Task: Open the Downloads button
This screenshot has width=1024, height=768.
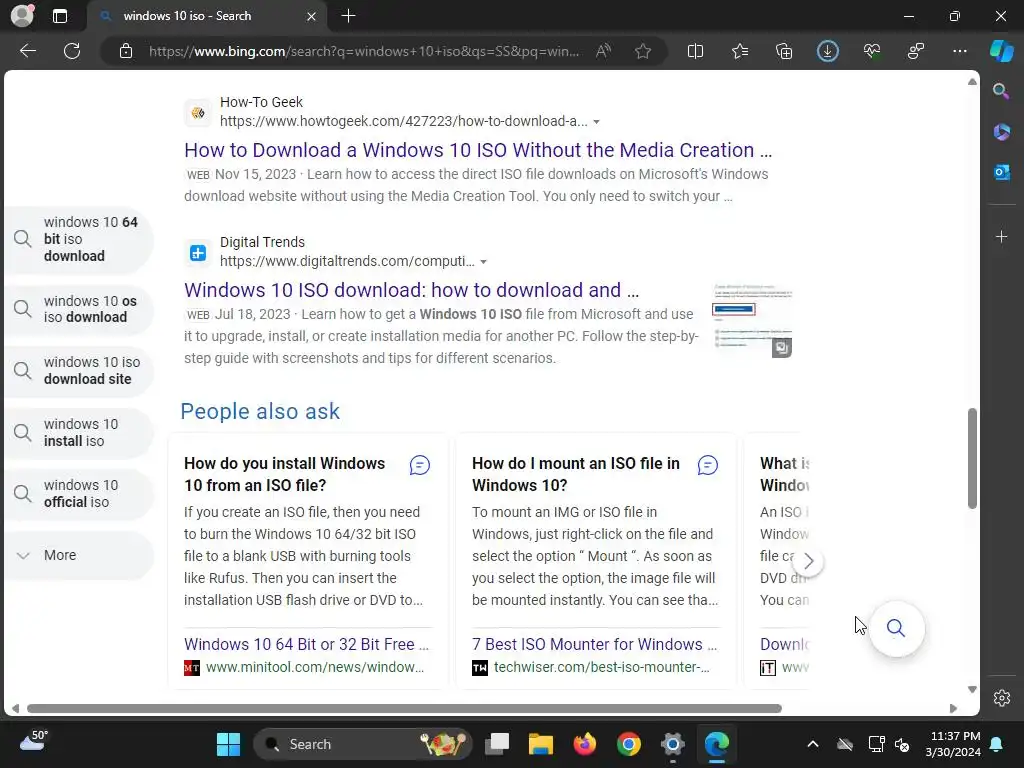Action: [x=827, y=51]
